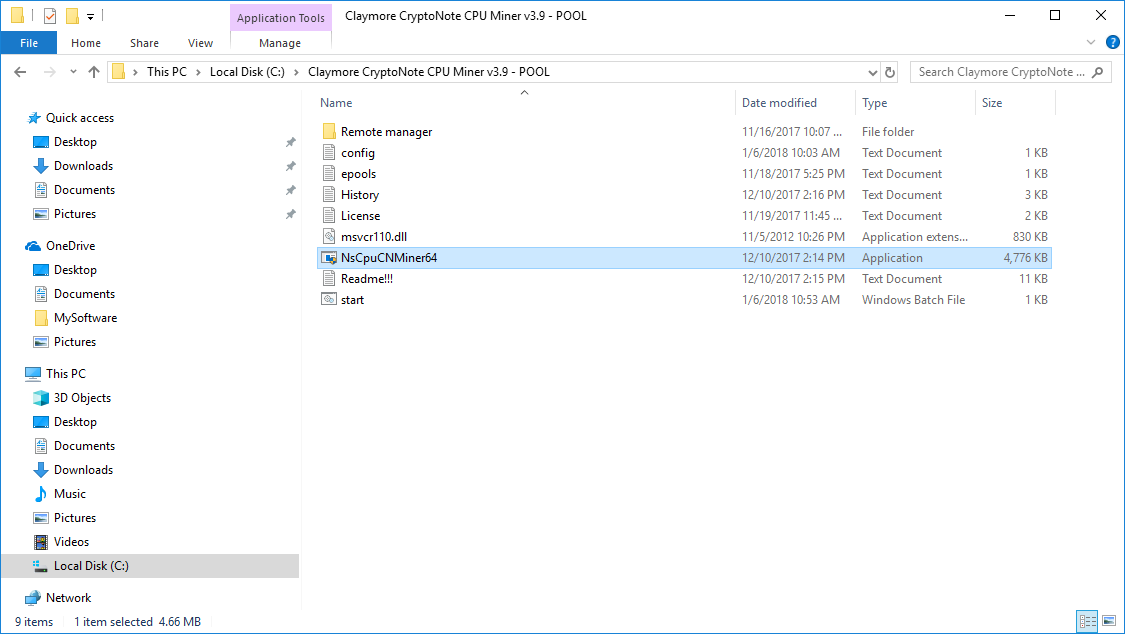
Task: Click the Help question mark icon
Action: (1113, 42)
